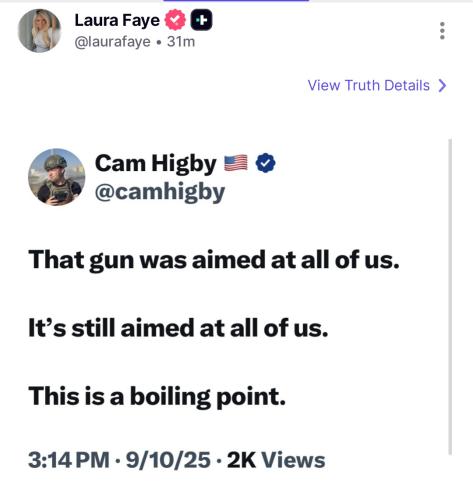Open View Truth Details link
This screenshot has height=500, width=473.
click(x=369, y=85)
